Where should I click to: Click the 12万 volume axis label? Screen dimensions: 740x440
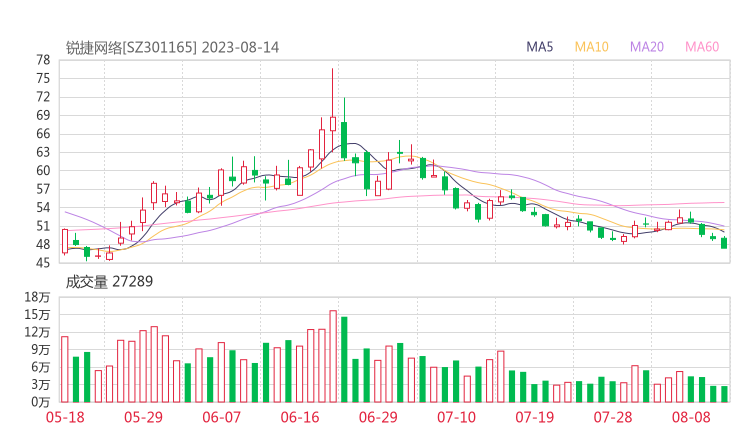[x=37, y=332]
